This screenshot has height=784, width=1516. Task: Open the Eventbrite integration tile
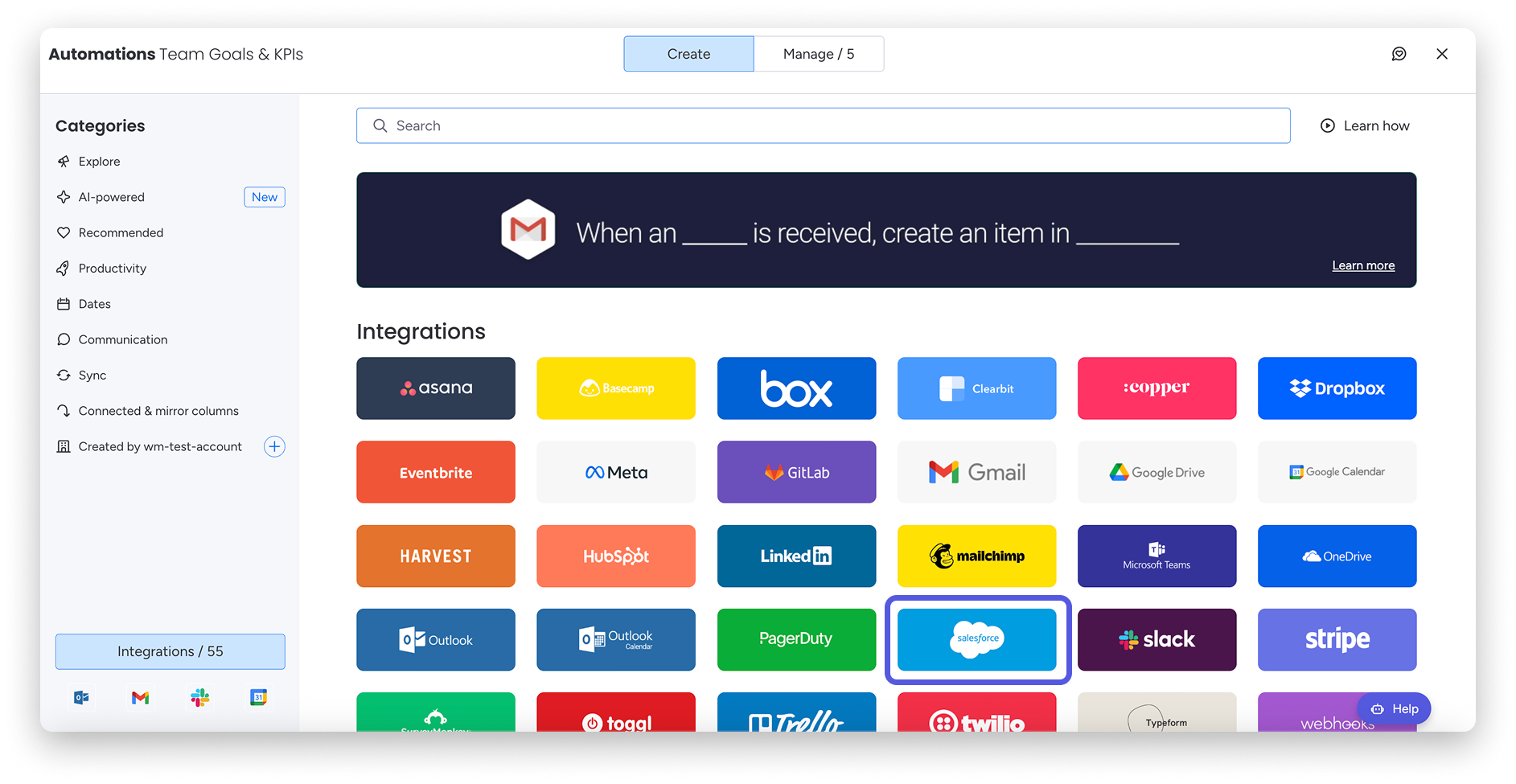436,472
